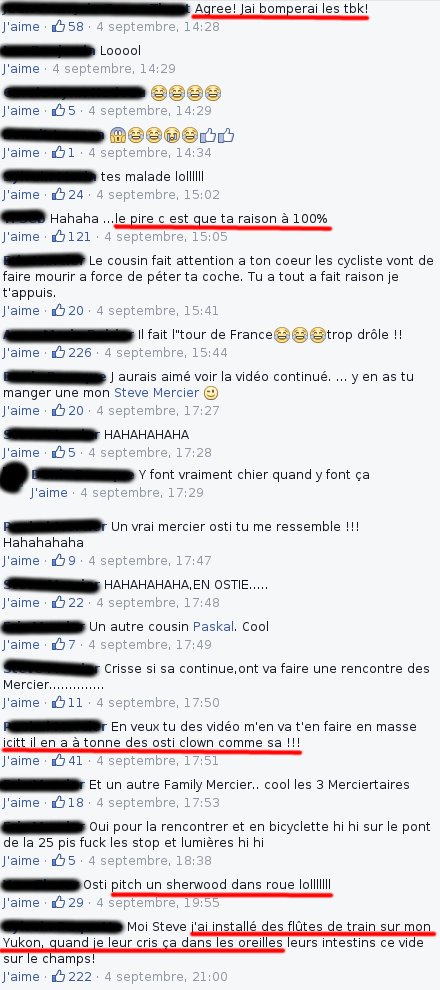Image resolution: width=440 pixels, height=990 pixels.
Task: Click the thumbs-up icon showing 41 likes
Action: (59, 760)
